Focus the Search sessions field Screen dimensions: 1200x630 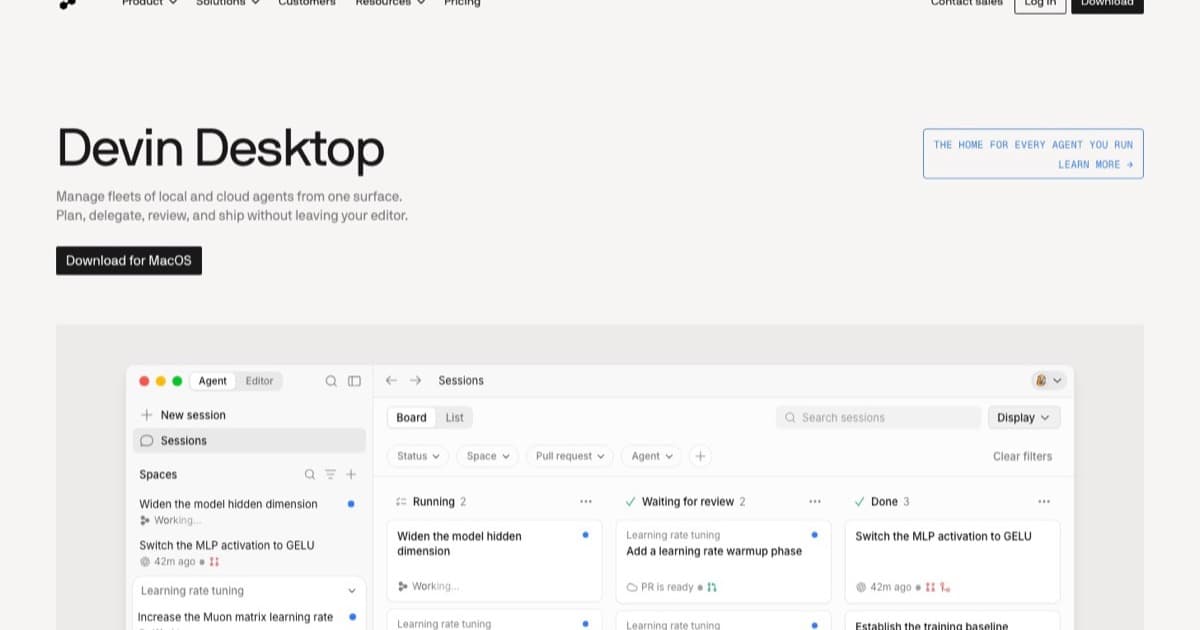coord(879,418)
